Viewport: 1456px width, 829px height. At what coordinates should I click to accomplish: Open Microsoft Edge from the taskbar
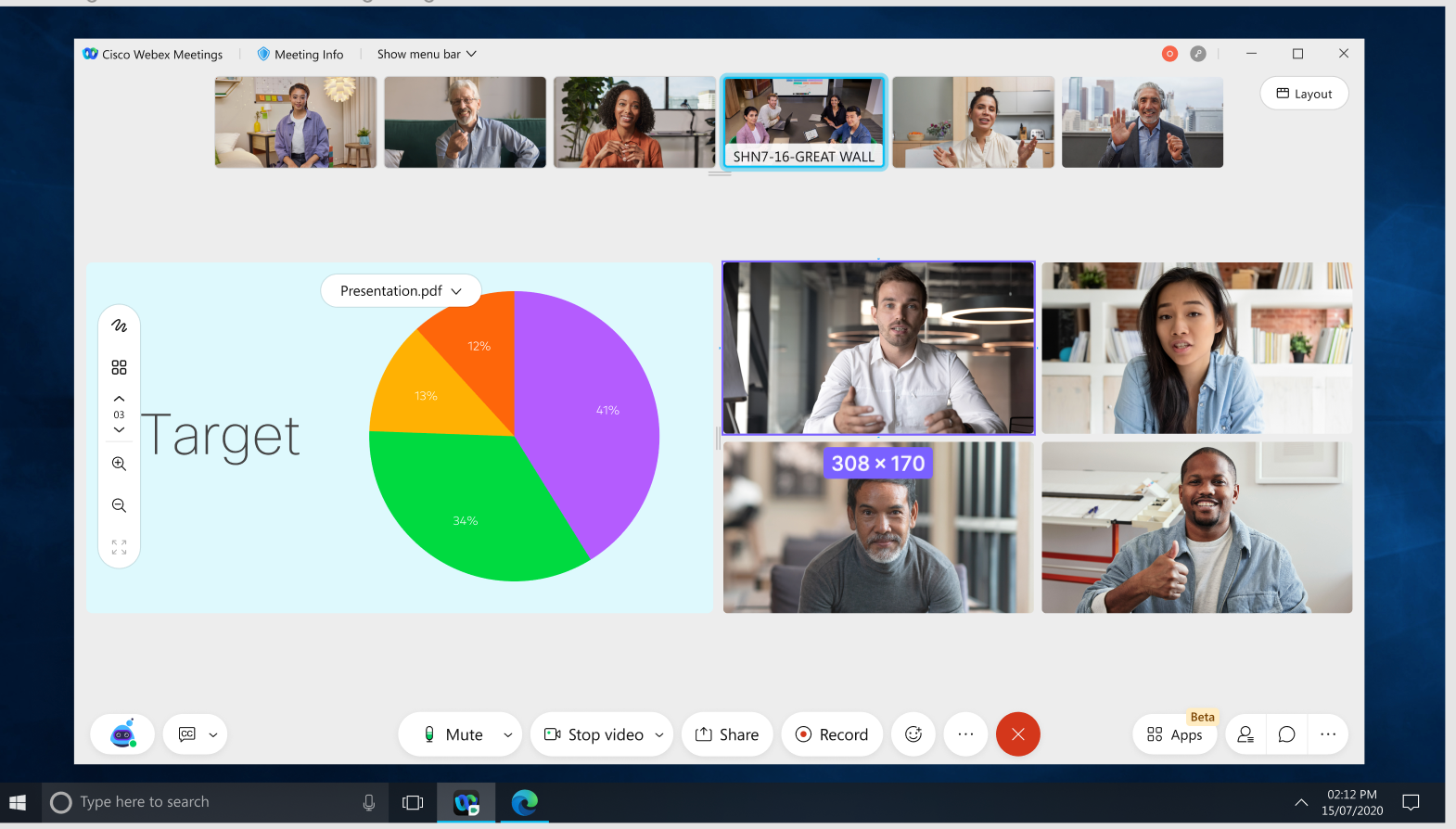point(524,802)
